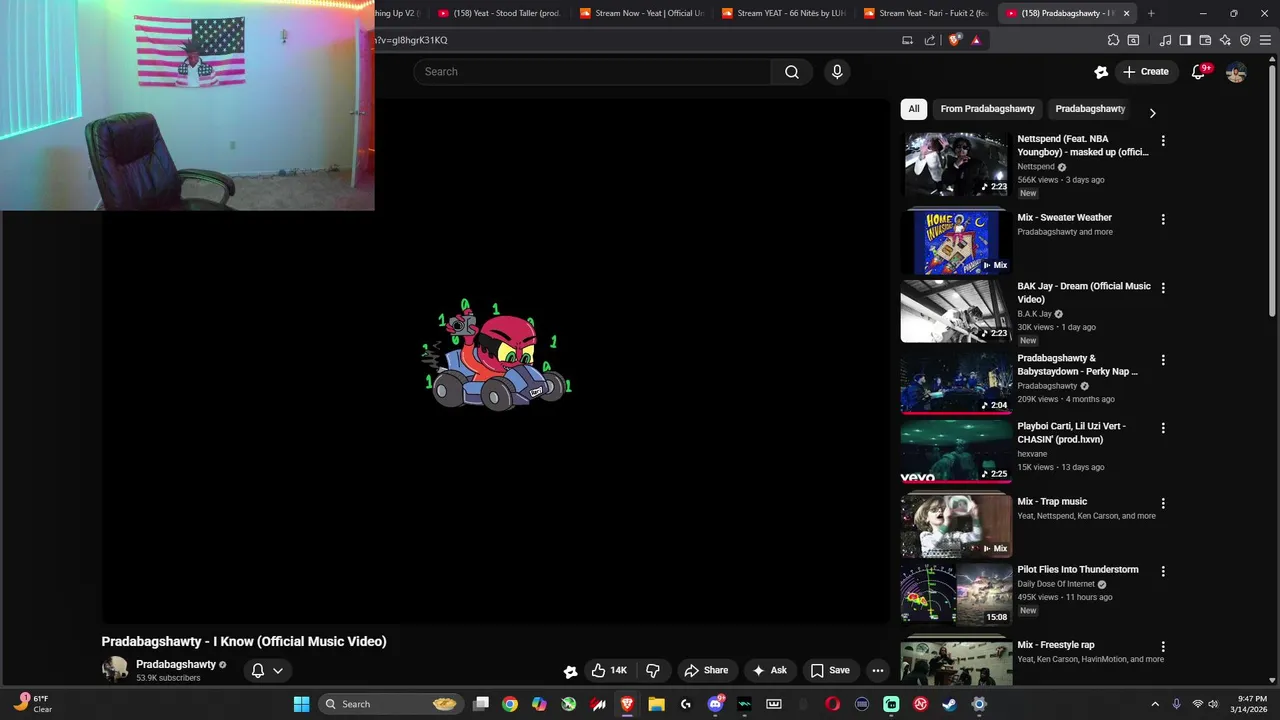Open Steam from the taskbar
This screenshot has width=1280, height=720.
pos(949,704)
